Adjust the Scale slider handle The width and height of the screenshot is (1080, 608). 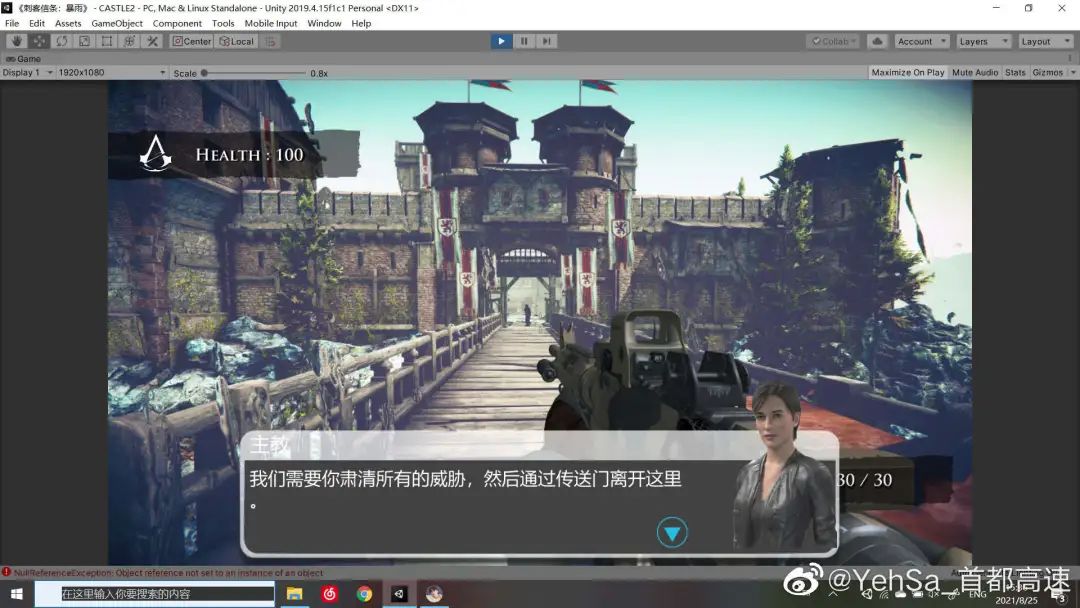[x=205, y=73]
